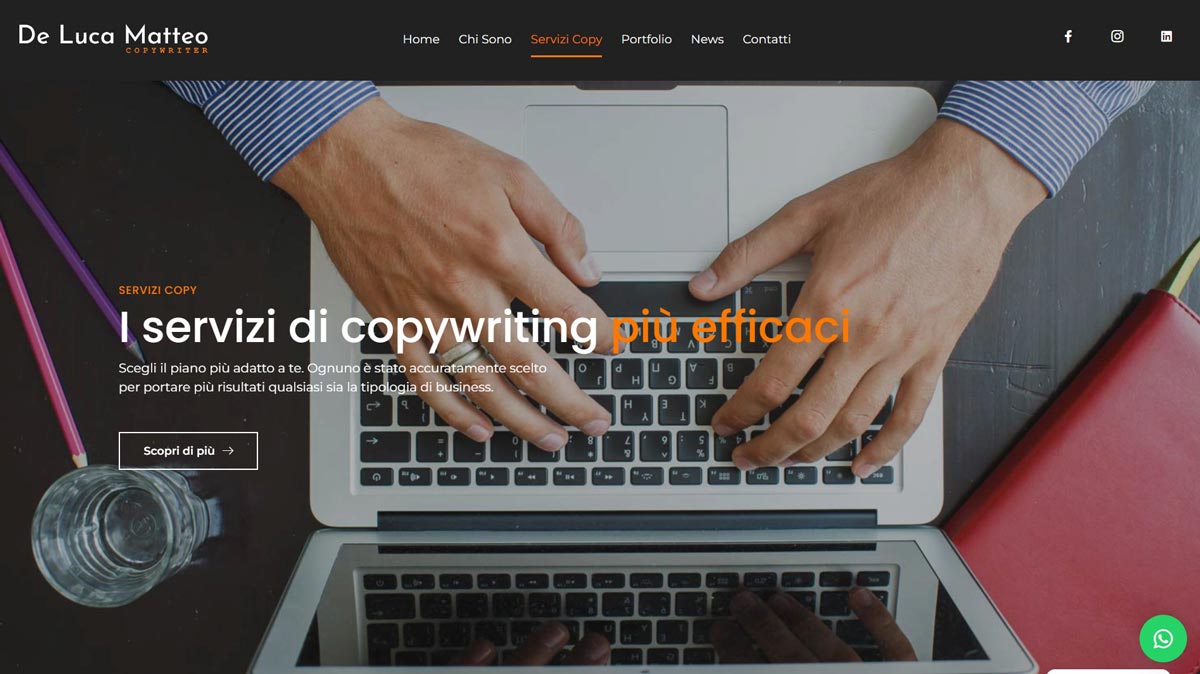Open the LinkedIn profile icon
This screenshot has width=1200, height=674.
[x=1166, y=37]
